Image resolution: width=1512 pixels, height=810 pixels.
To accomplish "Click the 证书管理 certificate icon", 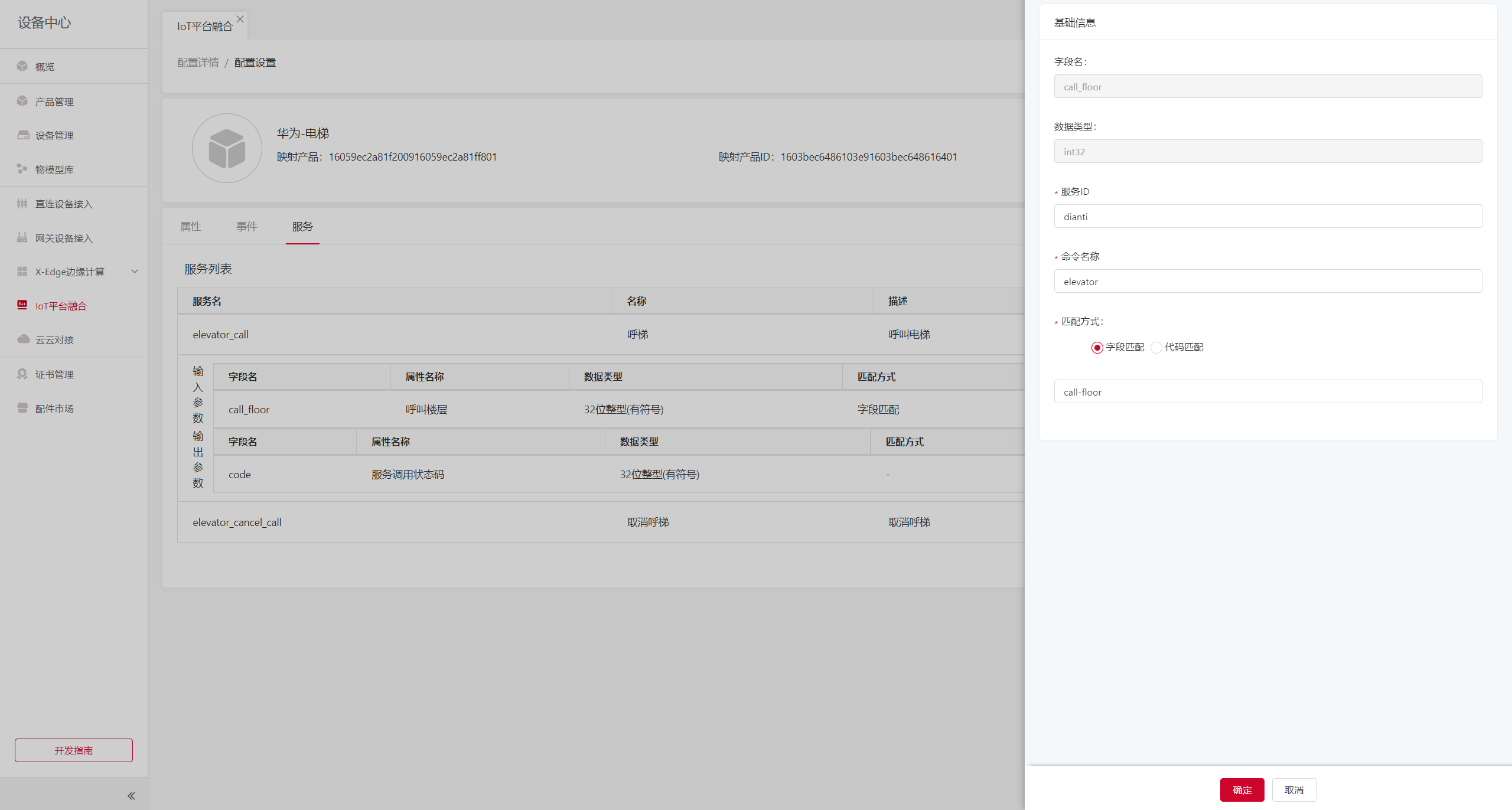I will tap(22, 374).
